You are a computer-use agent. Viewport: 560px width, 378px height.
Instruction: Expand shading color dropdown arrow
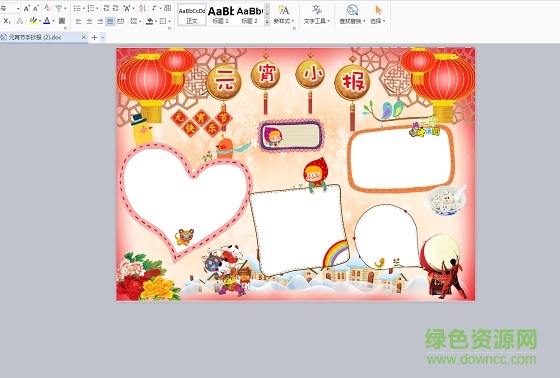(x=156, y=21)
